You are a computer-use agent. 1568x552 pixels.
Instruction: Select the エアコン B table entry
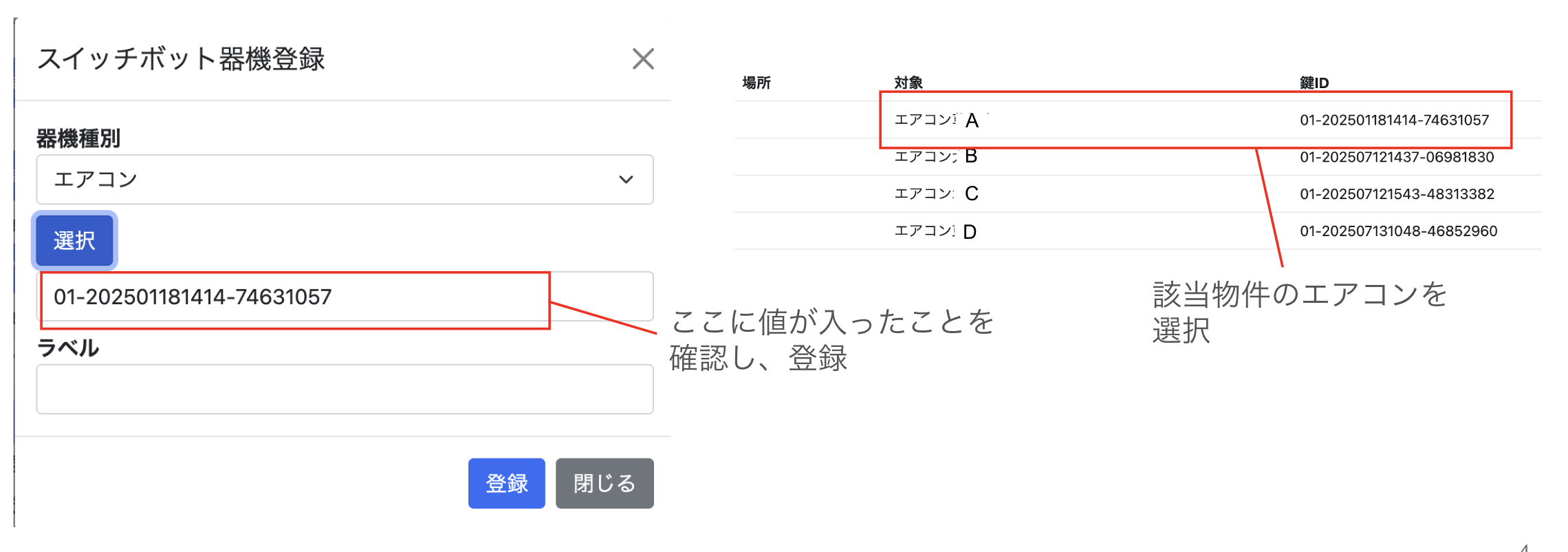(935, 157)
